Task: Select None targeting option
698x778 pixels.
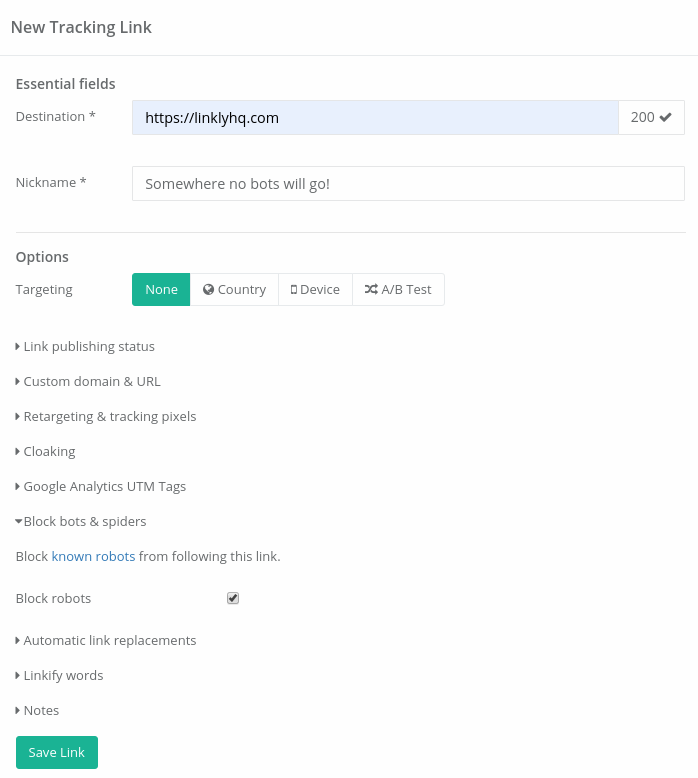Action: pos(161,289)
